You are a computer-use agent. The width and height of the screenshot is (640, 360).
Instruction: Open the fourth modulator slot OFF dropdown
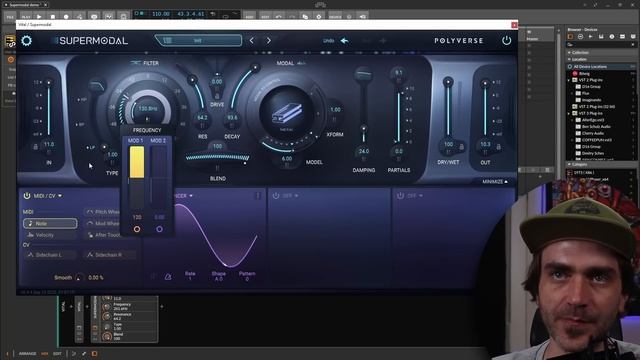pyautogui.click(x=414, y=196)
